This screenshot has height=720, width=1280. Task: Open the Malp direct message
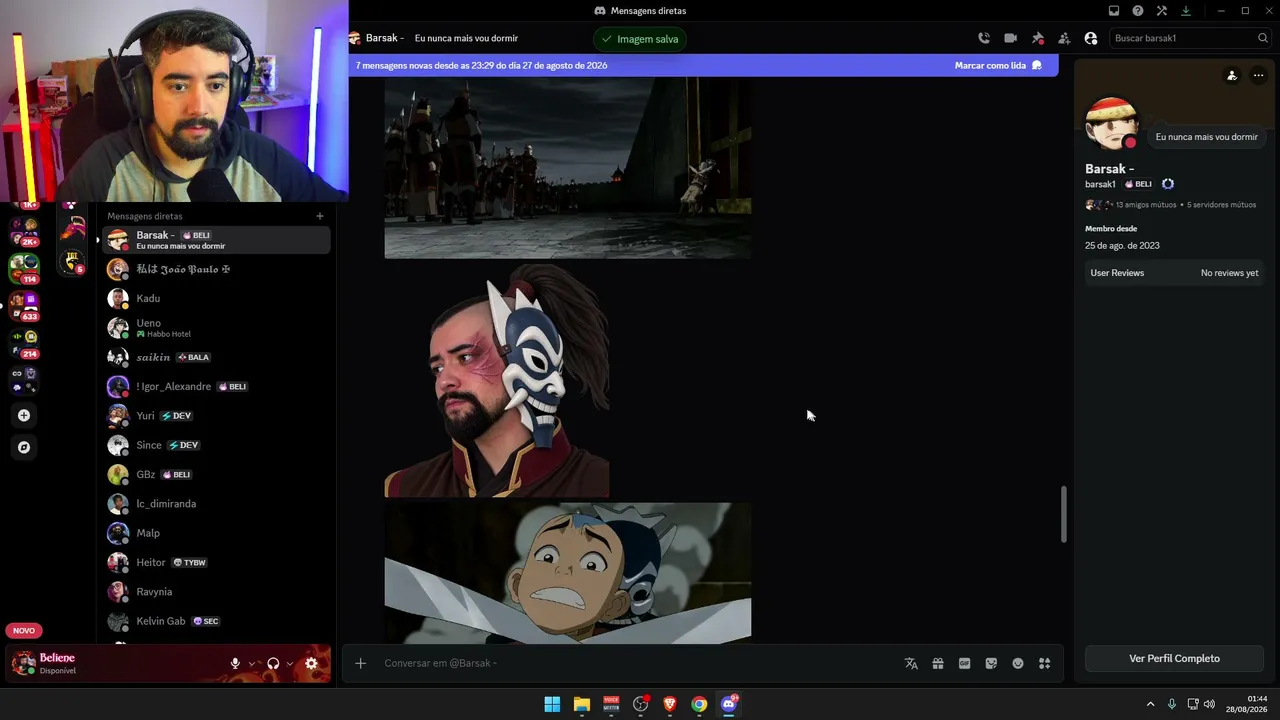217,533
